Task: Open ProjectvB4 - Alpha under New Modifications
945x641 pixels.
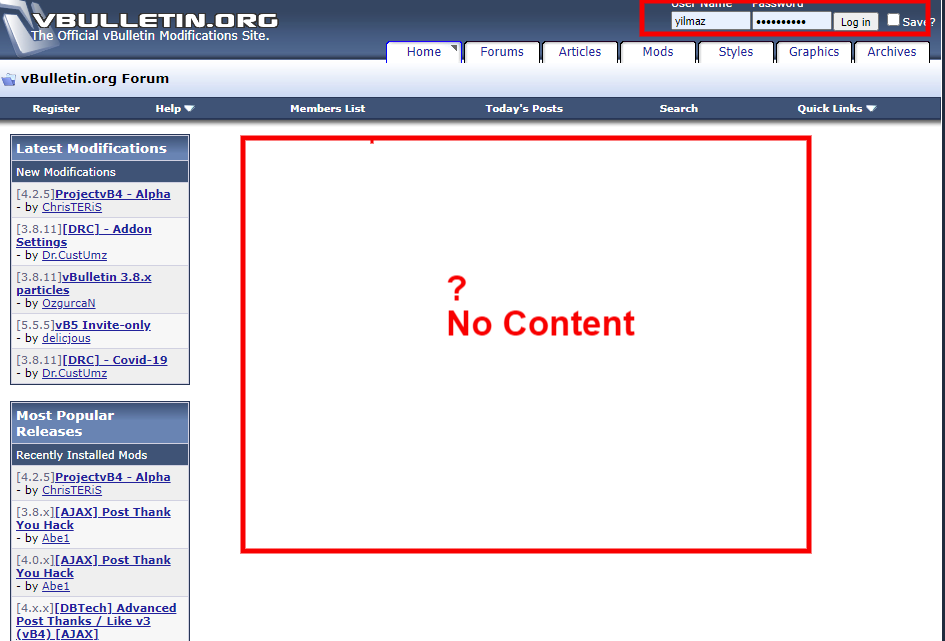Action: click(113, 194)
